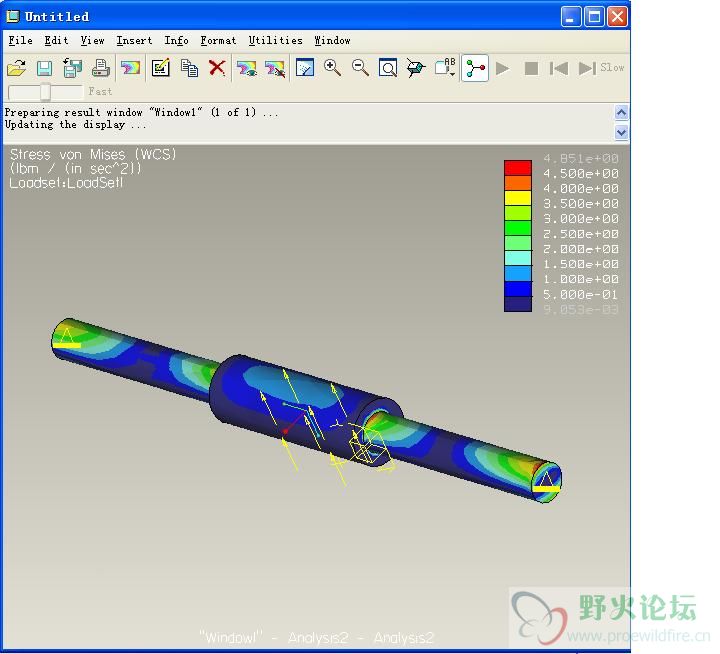Edit the selected result definition
This screenshot has width=720, height=654.
tap(161, 68)
